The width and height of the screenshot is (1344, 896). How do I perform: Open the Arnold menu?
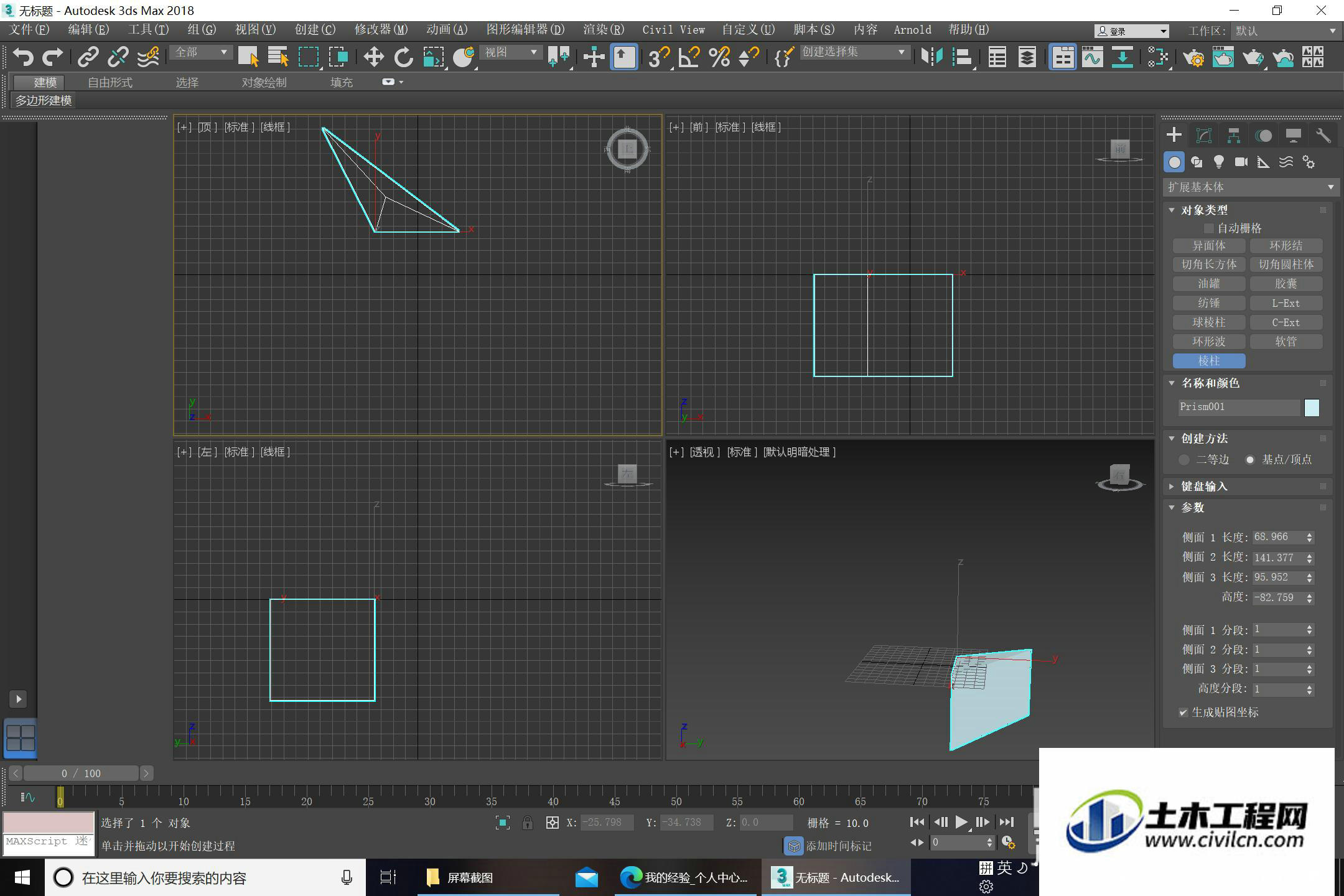(912, 30)
